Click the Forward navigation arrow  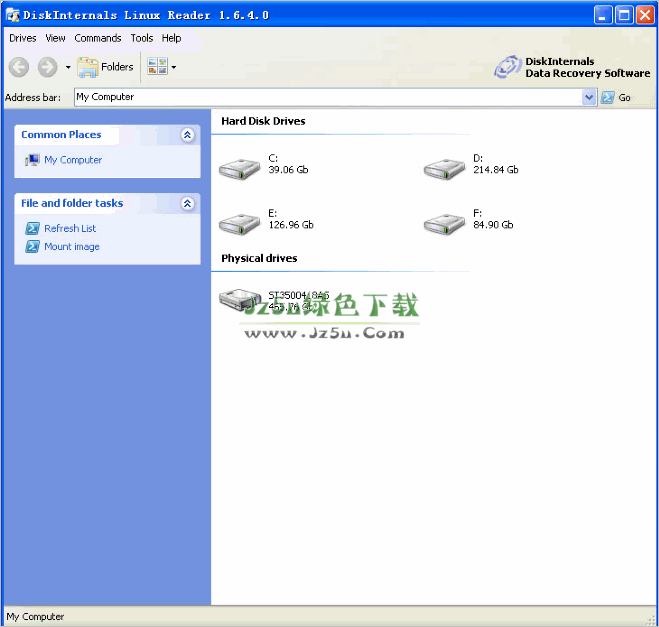[47, 67]
